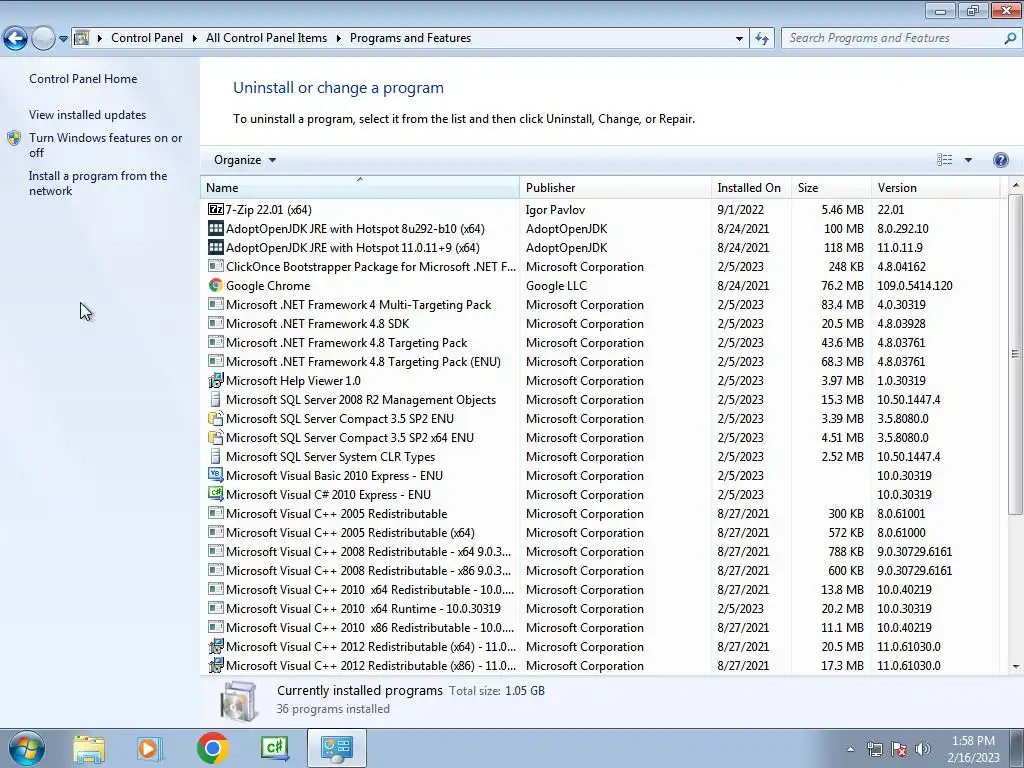1024x768 pixels.
Task: Click the SQL Server Compact 3.5 SP2 ENU icon
Action: (216, 419)
